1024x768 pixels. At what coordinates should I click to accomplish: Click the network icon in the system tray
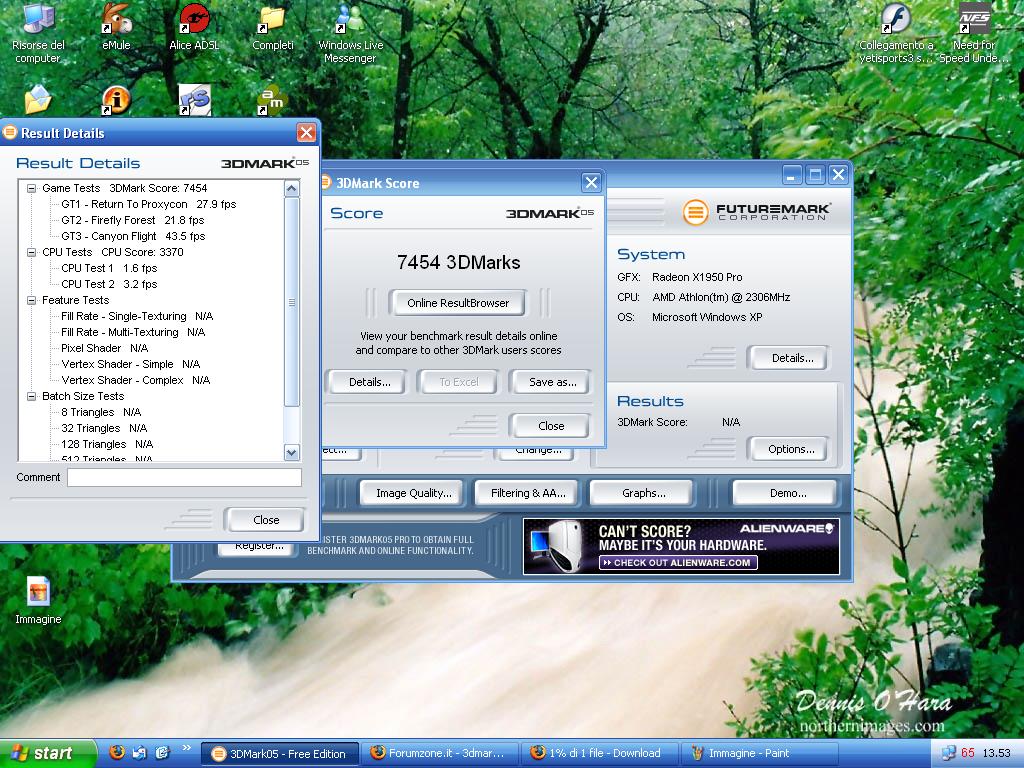click(x=948, y=753)
